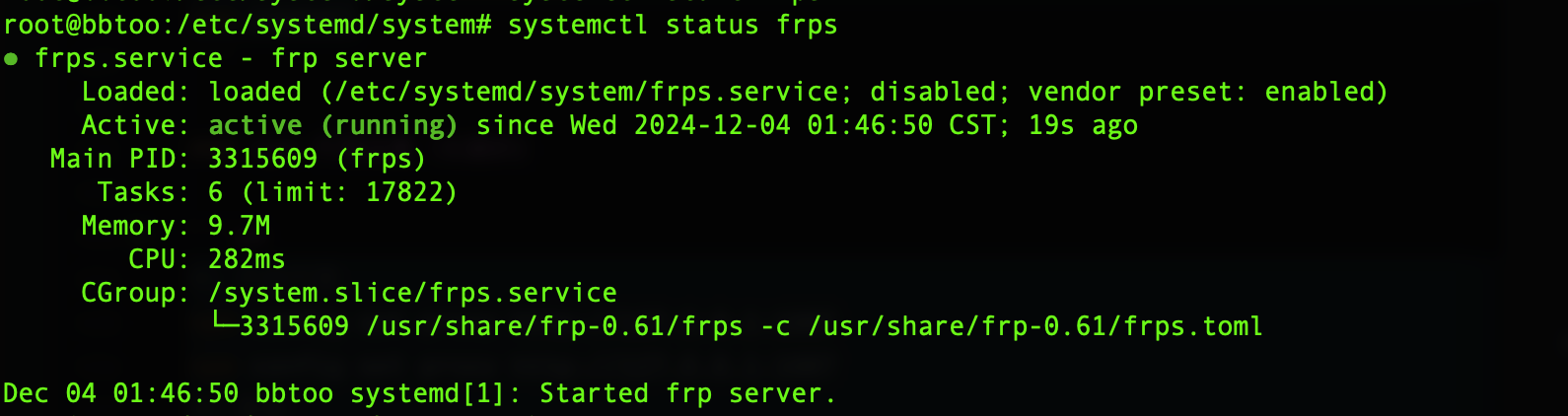Click the Wed 2024-12-04 01:46:50 CST timestamp
This screenshot has width=1568, height=416.
tap(782, 126)
